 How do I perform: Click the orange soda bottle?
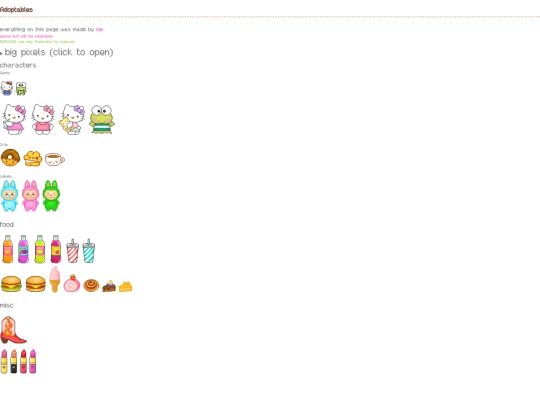[x=8, y=249]
